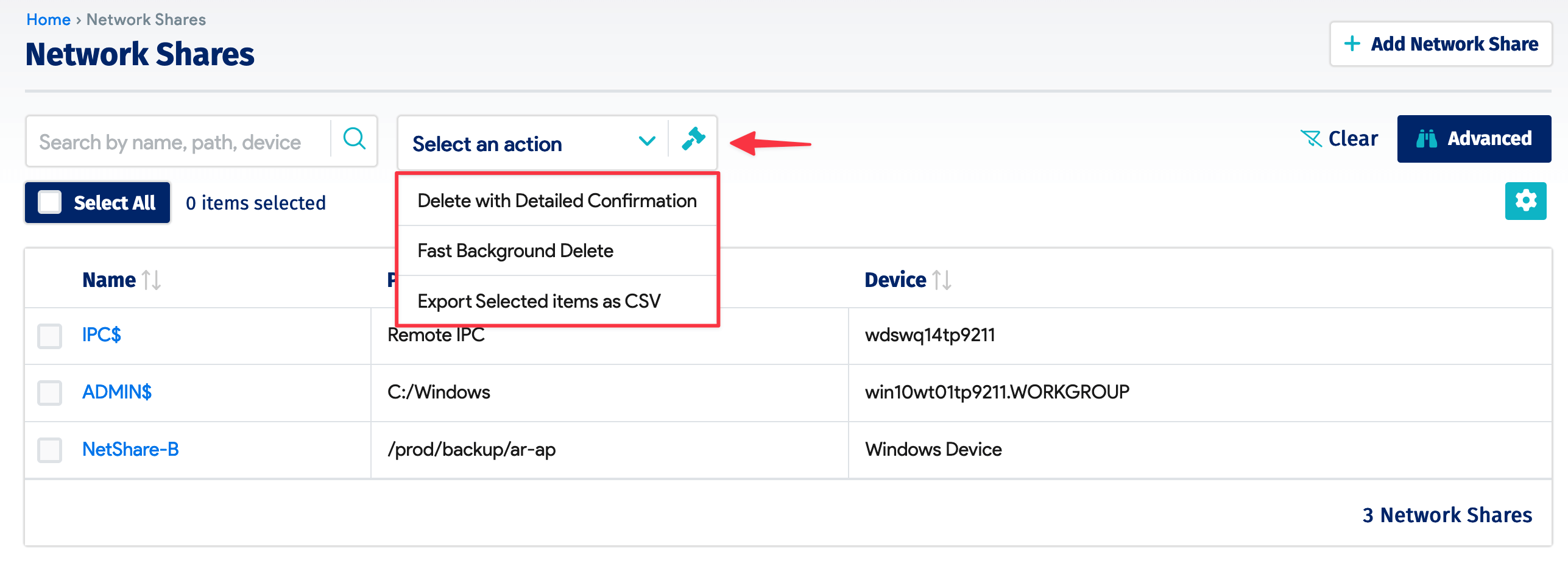Image resolution: width=1568 pixels, height=563 pixels.
Task: Choose Fast Background Delete option
Action: point(515,250)
